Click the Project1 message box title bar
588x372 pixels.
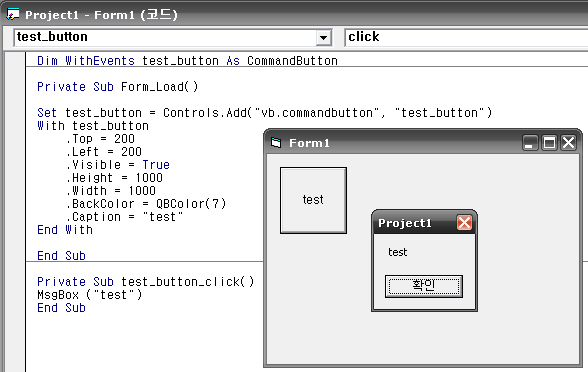[414, 223]
